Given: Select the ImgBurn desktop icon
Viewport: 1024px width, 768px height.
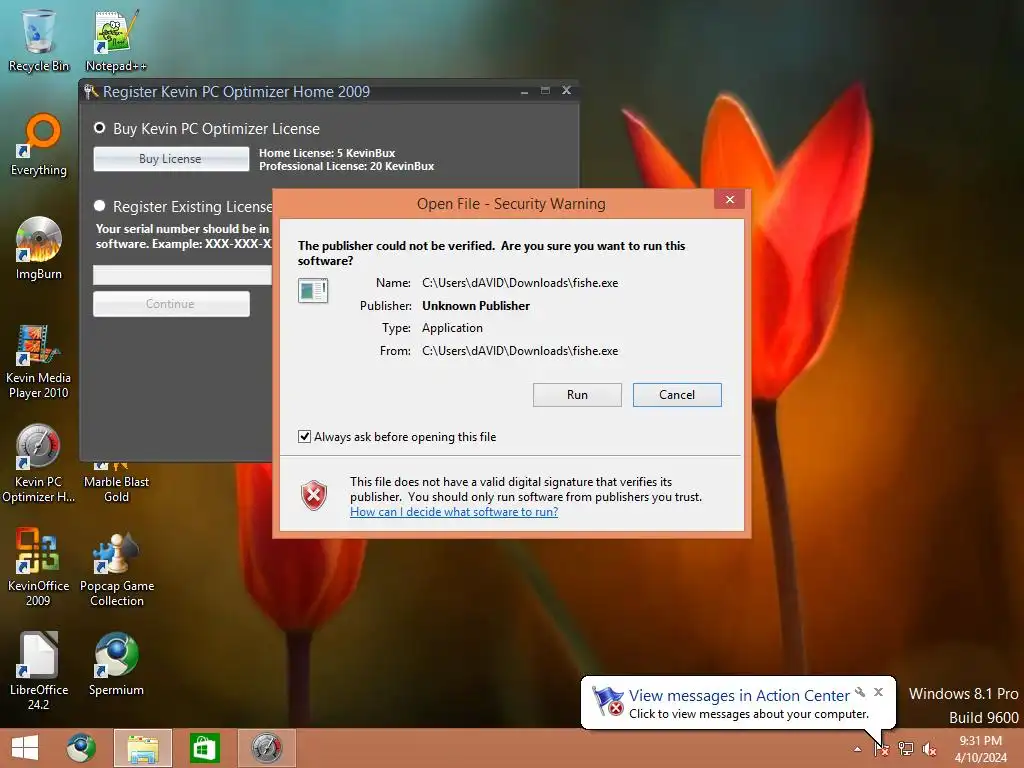Looking at the screenshot, I should pyautogui.click(x=39, y=249).
